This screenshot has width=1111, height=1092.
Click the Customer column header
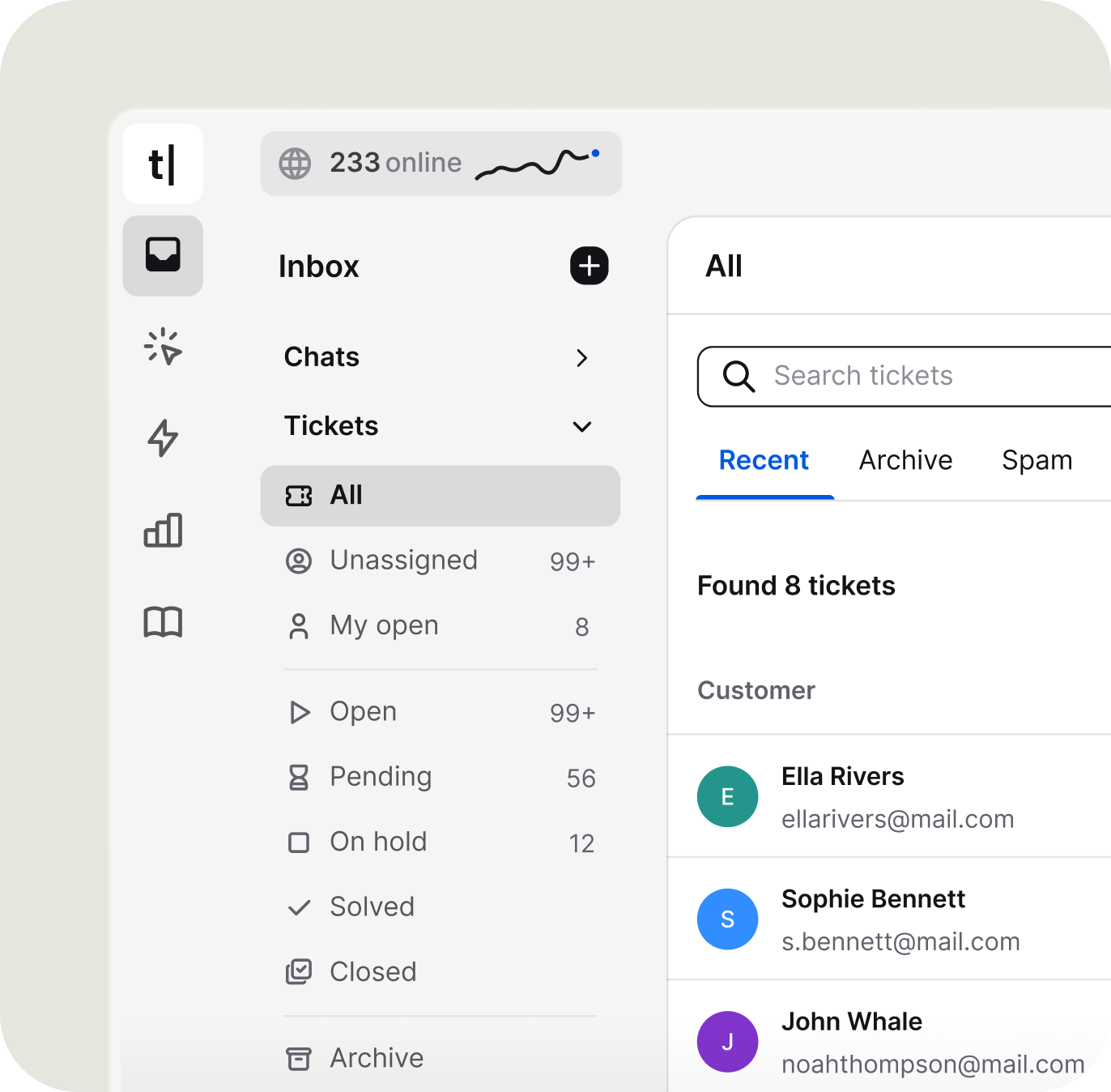756,690
